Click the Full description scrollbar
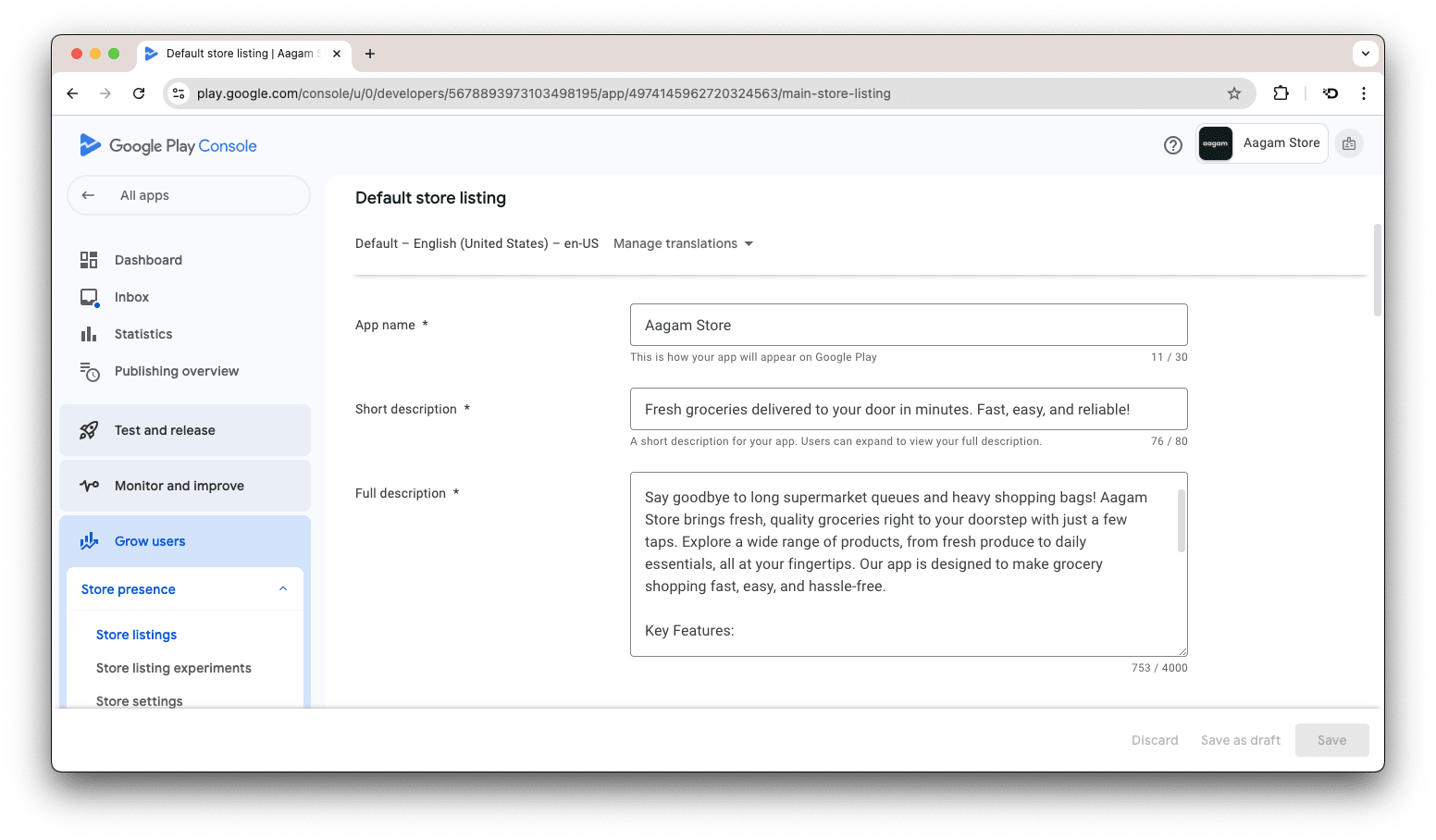Viewport: 1436px width, 840px height. pyautogui.click(x=1181, y=521)
